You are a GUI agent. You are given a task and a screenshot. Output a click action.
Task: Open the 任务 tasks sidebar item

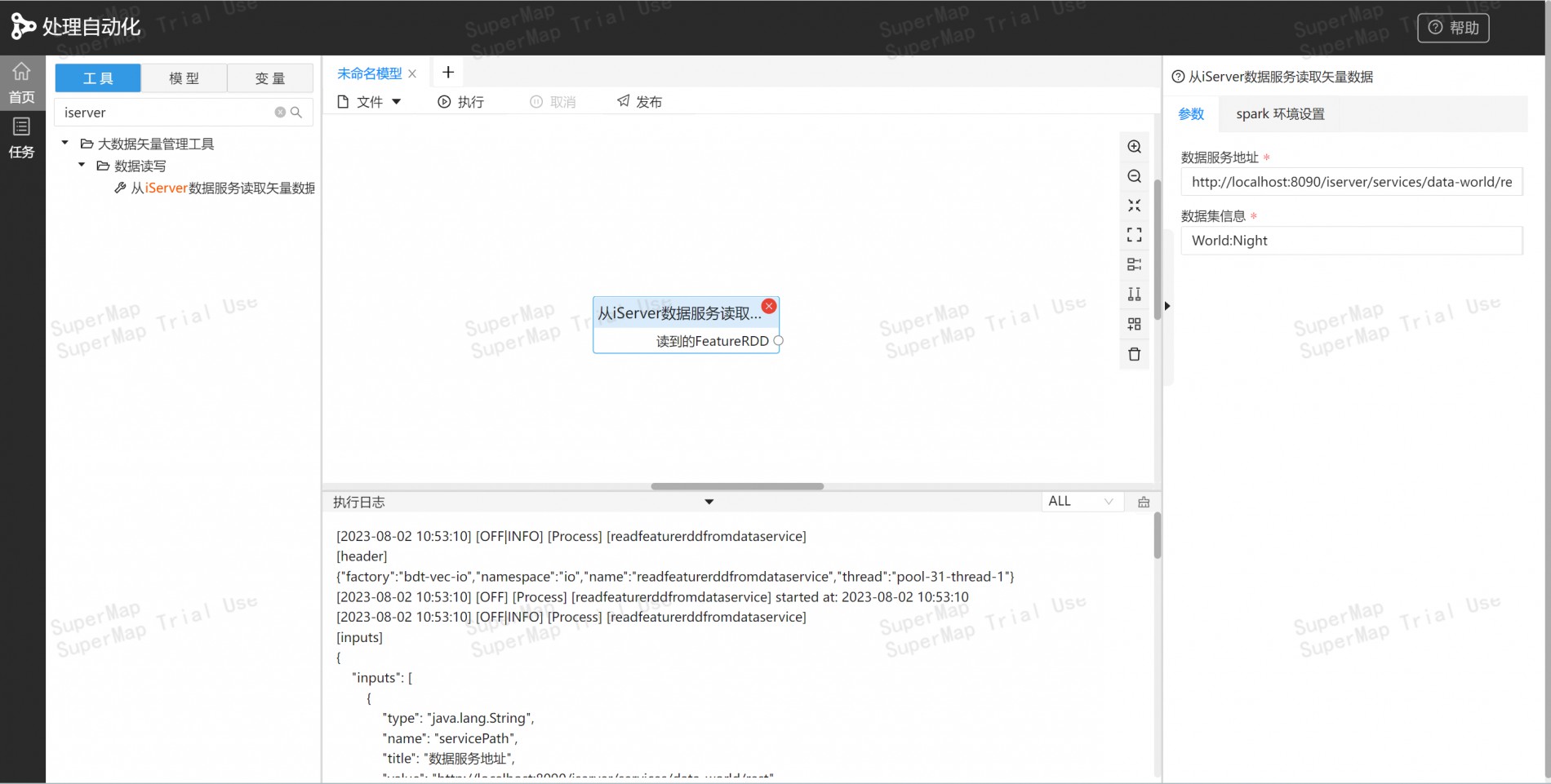[x=22, y=138]
